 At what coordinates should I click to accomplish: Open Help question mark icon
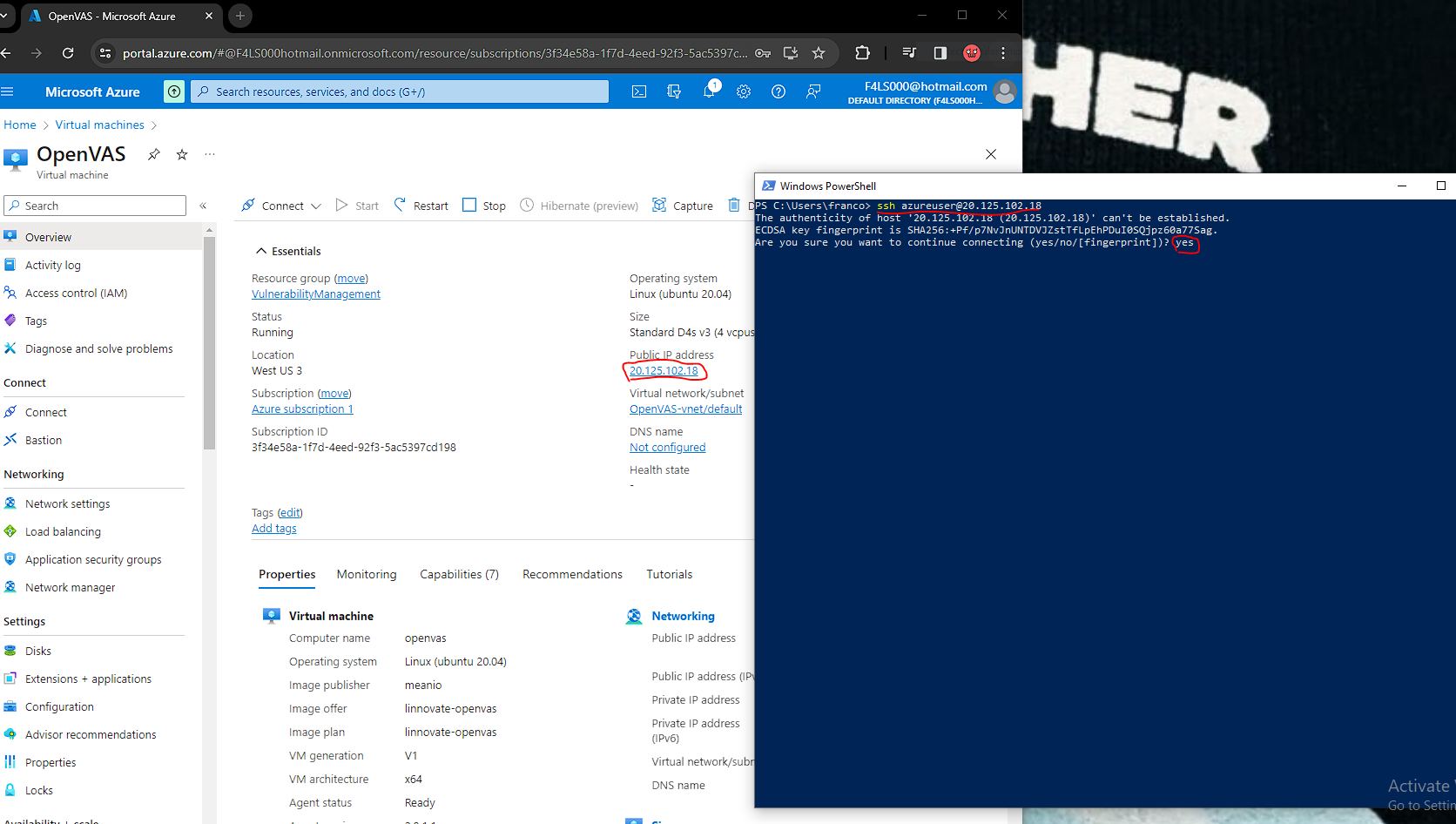(x=779, y=91)
